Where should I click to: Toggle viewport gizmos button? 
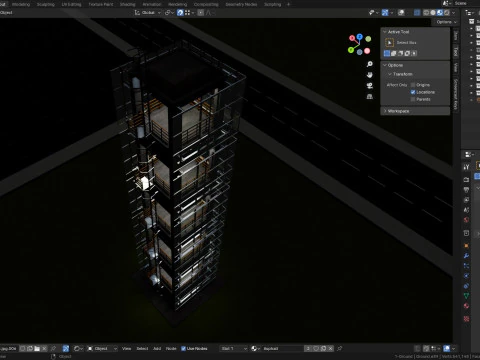(x=385, y=13)
